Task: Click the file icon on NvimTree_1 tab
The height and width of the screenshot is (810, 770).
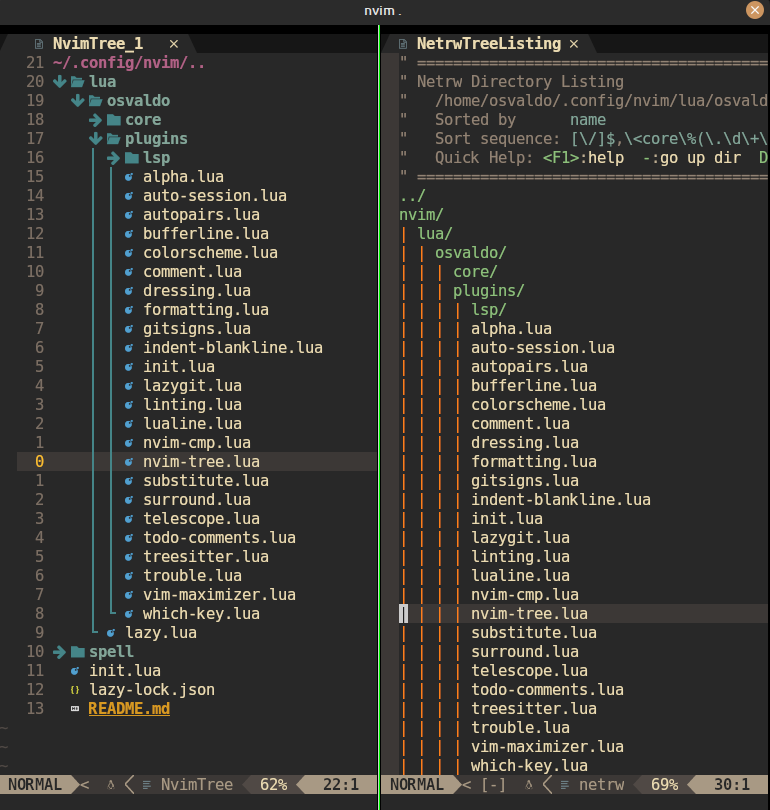Action: point(39,44)
